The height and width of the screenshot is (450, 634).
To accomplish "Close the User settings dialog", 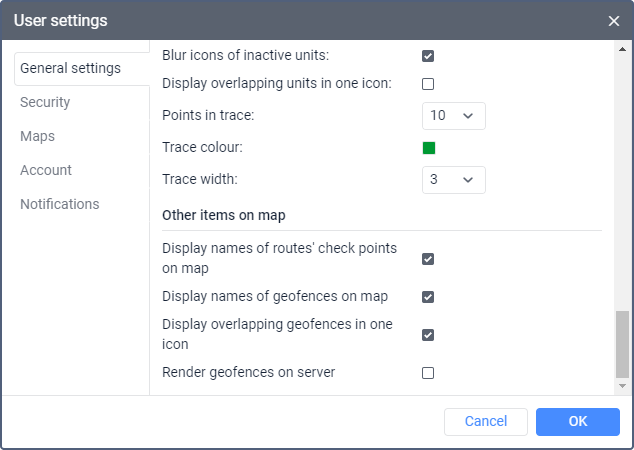I will pyautogui.click(x=614, y=21).
